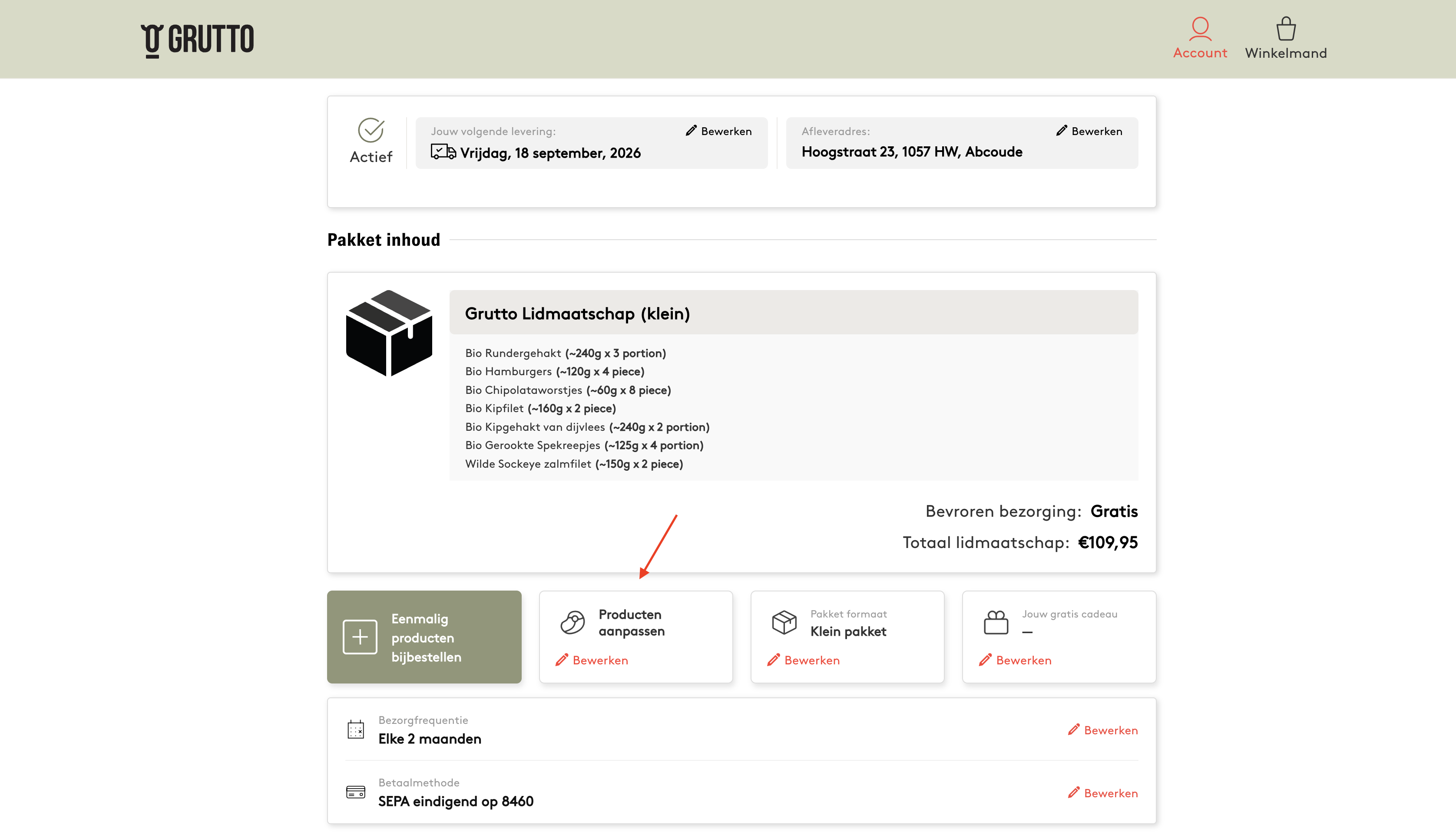Click the pencil icon under Producten aanpassen
Image resolution: width=1456 pixels, height=832 pixels.
point(562,660)
